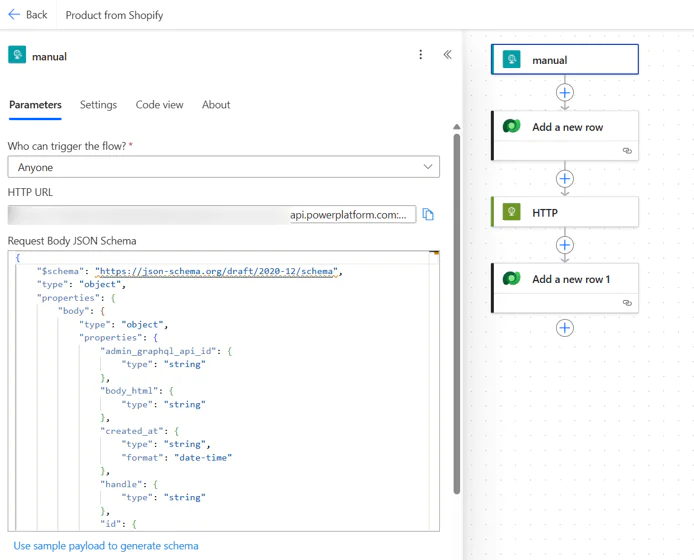Viewport: 694px width, 560px height.
Task: Switch to the Parameters tab
Action: 35,105
